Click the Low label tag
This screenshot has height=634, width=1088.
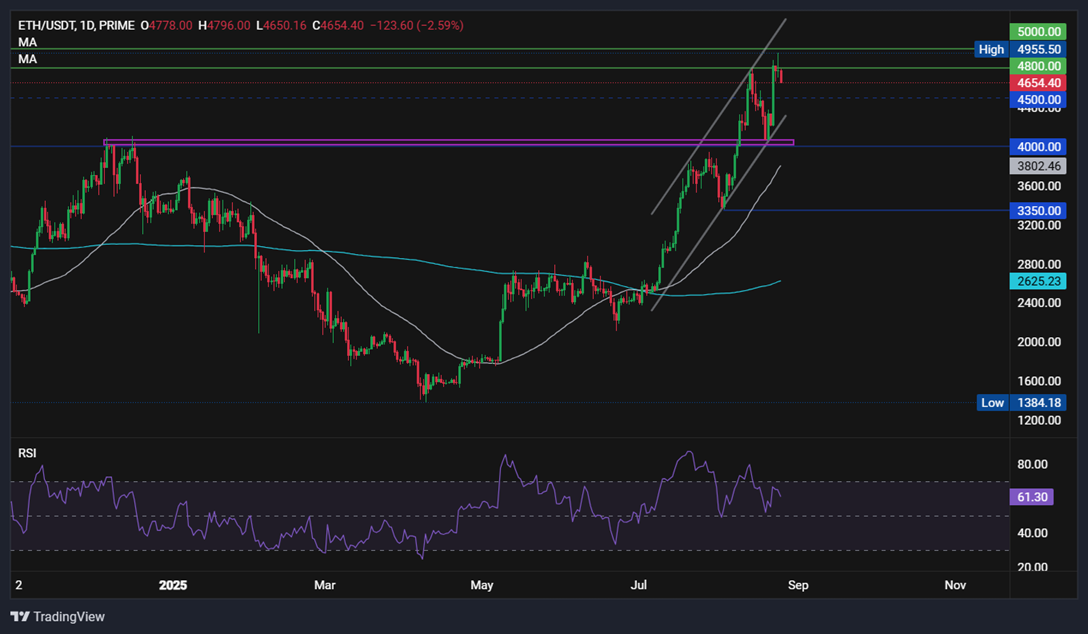click(992, 402)
